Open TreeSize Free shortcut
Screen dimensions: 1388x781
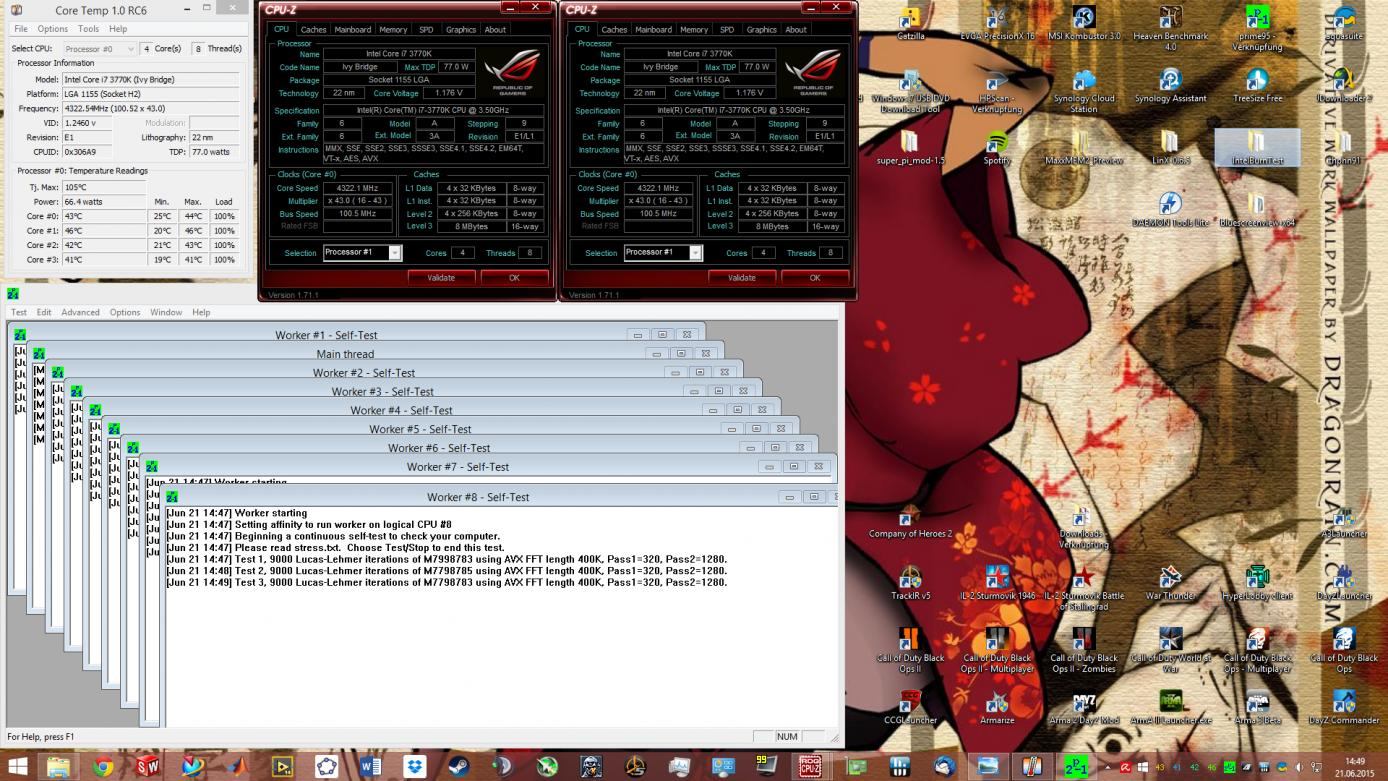coord(1257,86)
